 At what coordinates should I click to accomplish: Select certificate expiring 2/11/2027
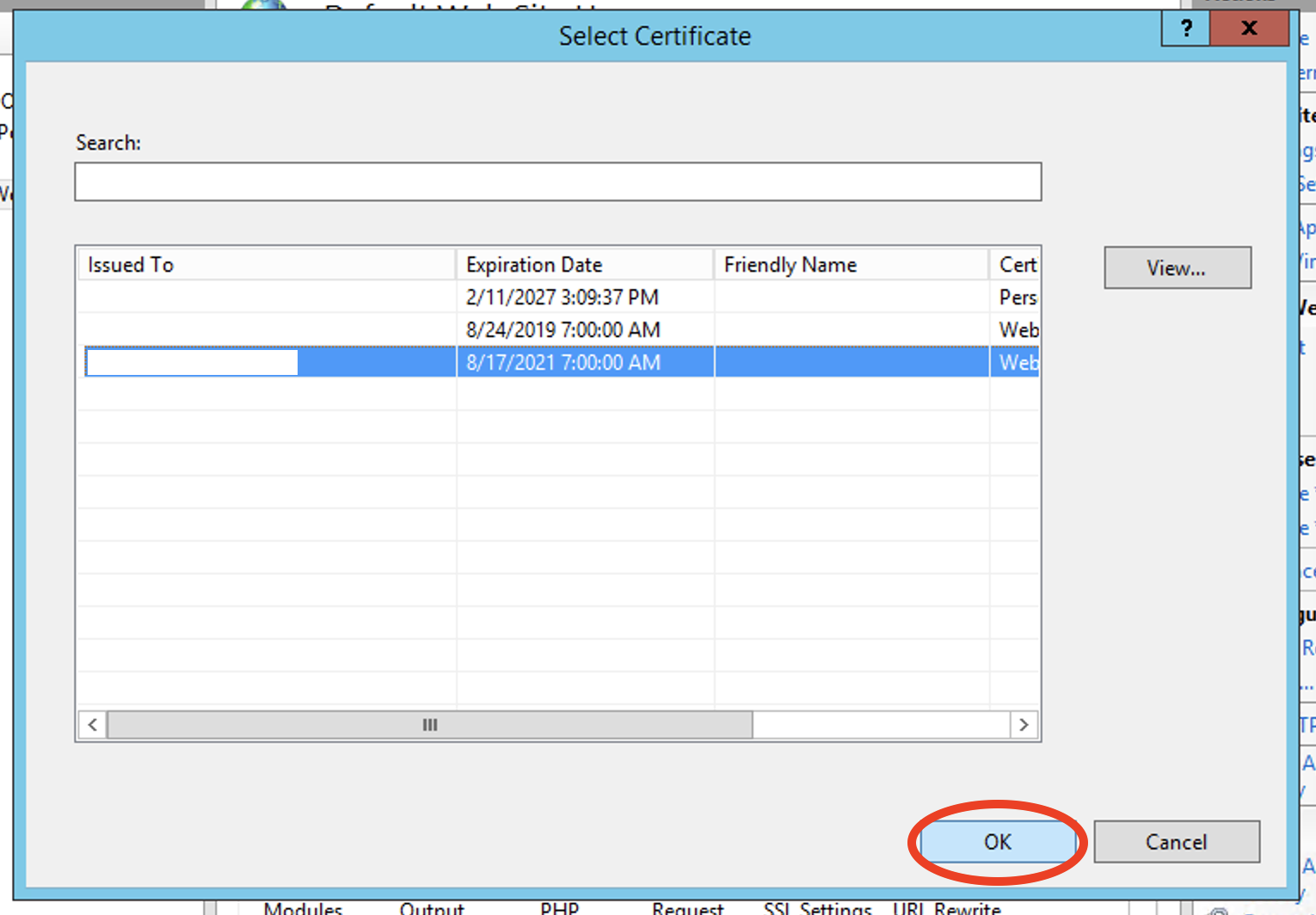coord(562,298)
